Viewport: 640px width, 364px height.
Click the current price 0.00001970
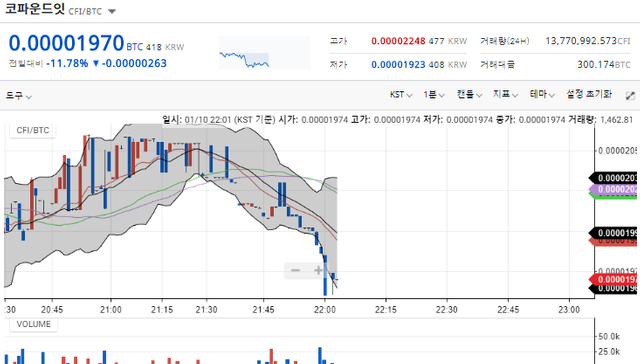click(x=66, y=43)
